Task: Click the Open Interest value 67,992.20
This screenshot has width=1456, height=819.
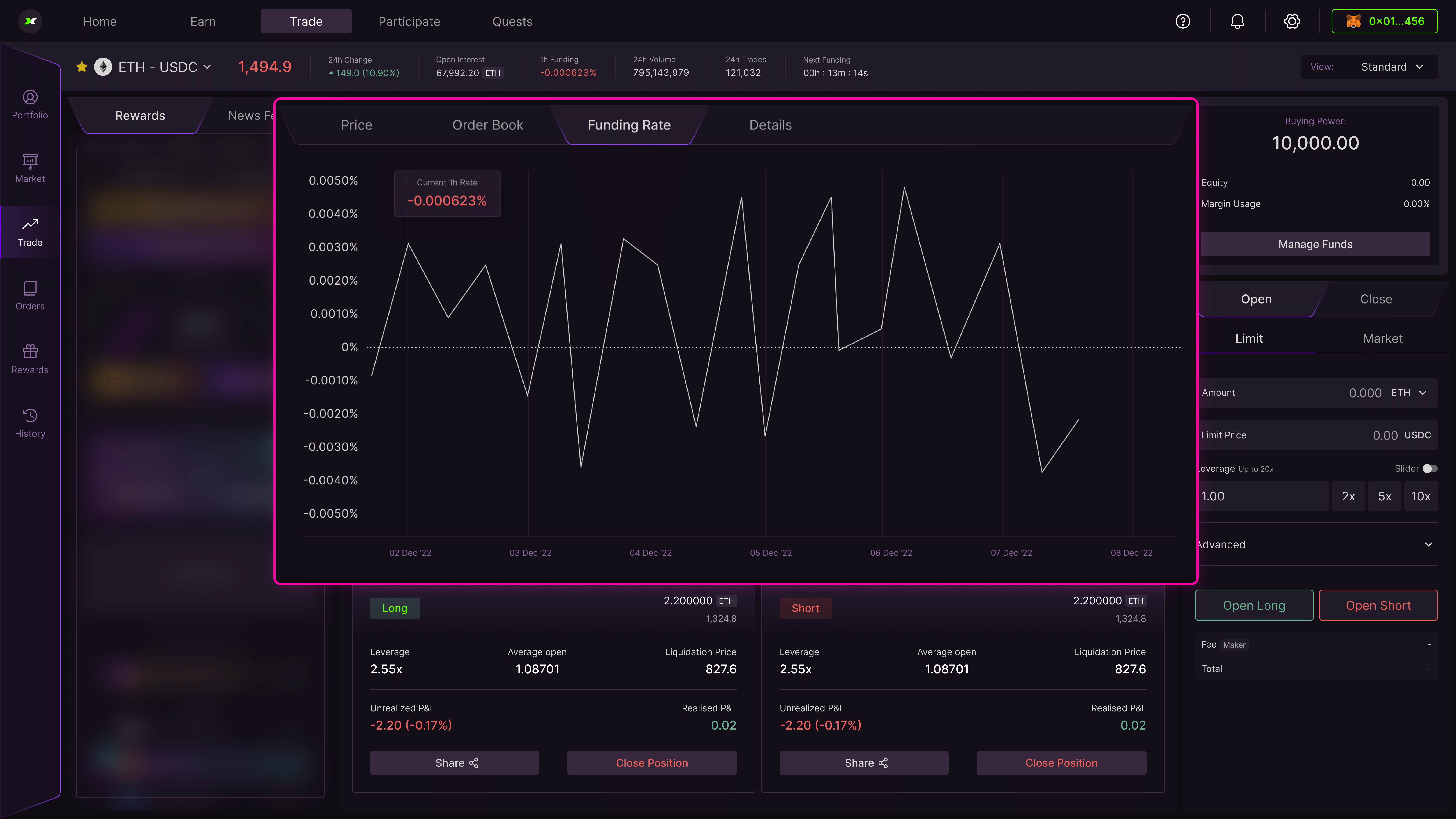Action: pyautogui.click(x=457, y=73)
